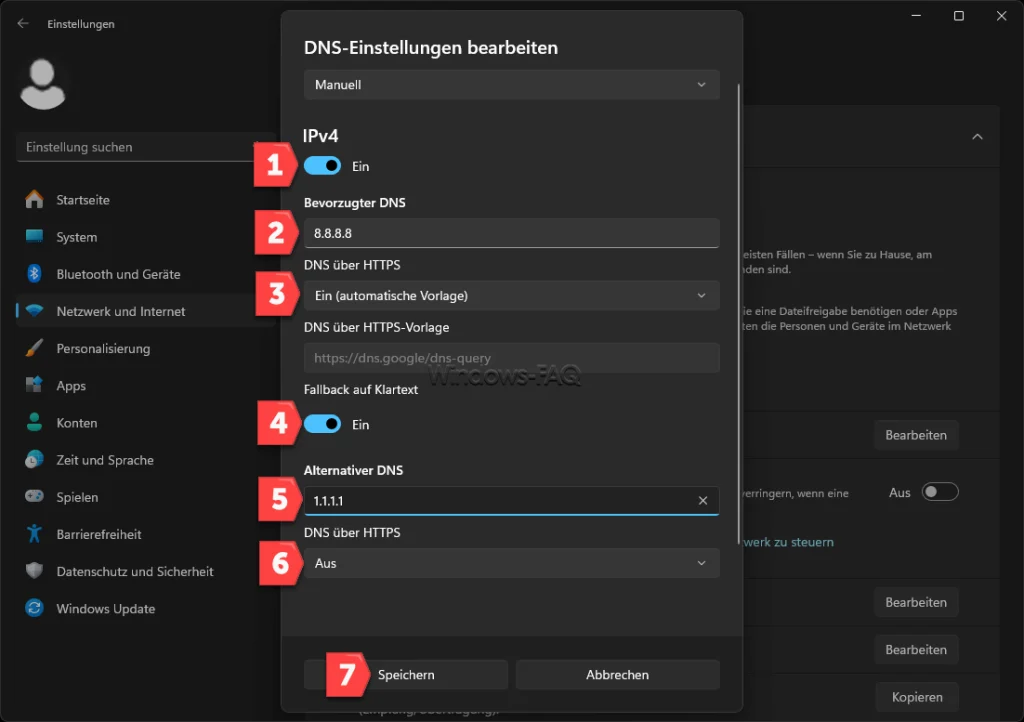Click the Barrierefreiheit accessibility icon
The image size is (1024, 722).
coord(34,534)
